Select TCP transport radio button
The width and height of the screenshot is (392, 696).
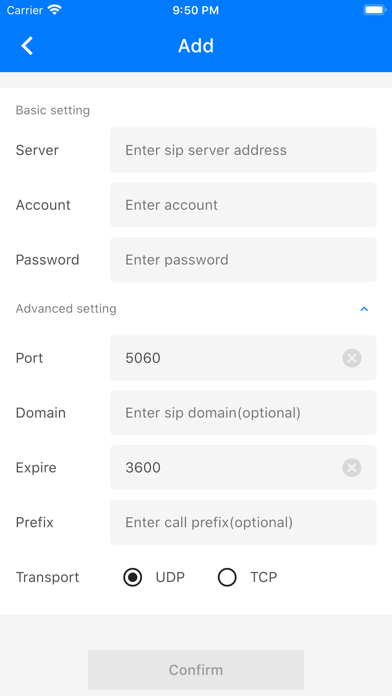click(x=227, y=577)
